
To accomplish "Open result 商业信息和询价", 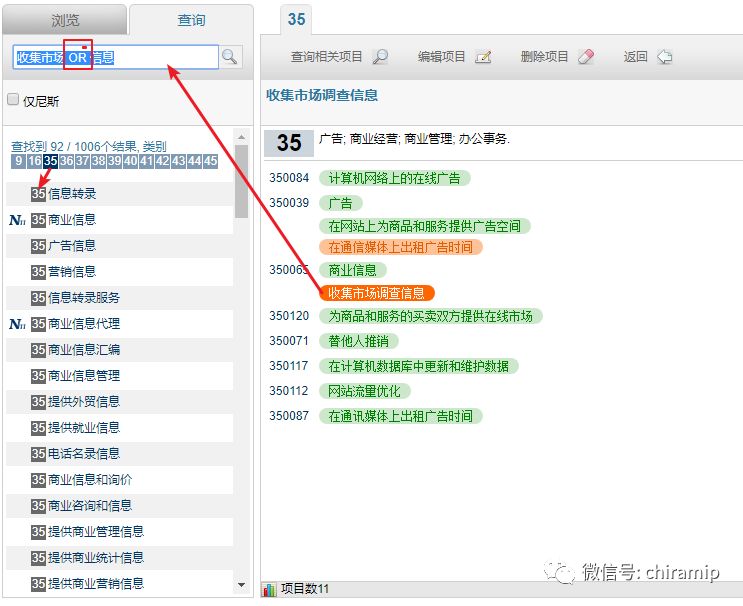I will pyautogui.click(x=90, y=480).
